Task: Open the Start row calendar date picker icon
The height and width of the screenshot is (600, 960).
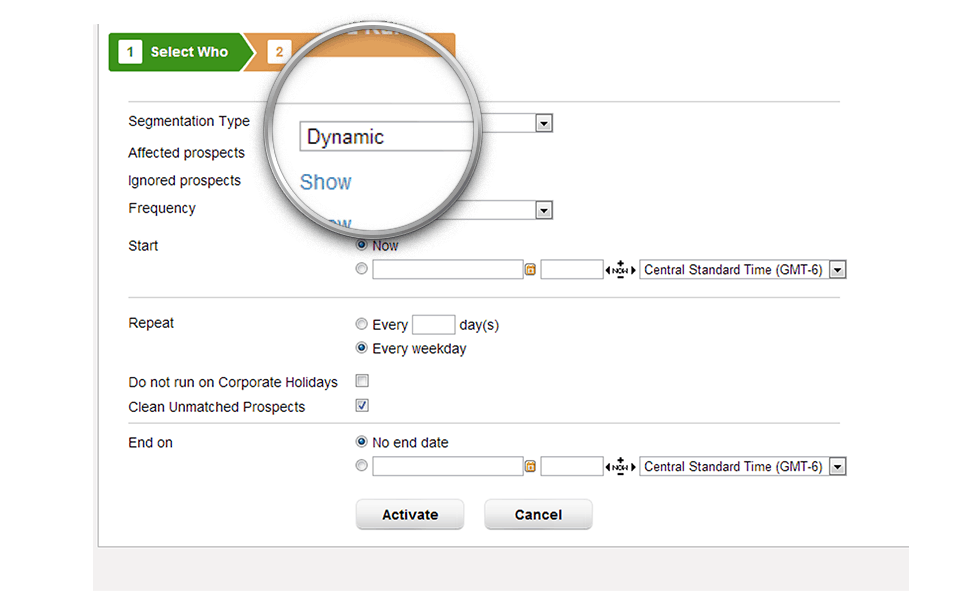Action: [530, 269]
